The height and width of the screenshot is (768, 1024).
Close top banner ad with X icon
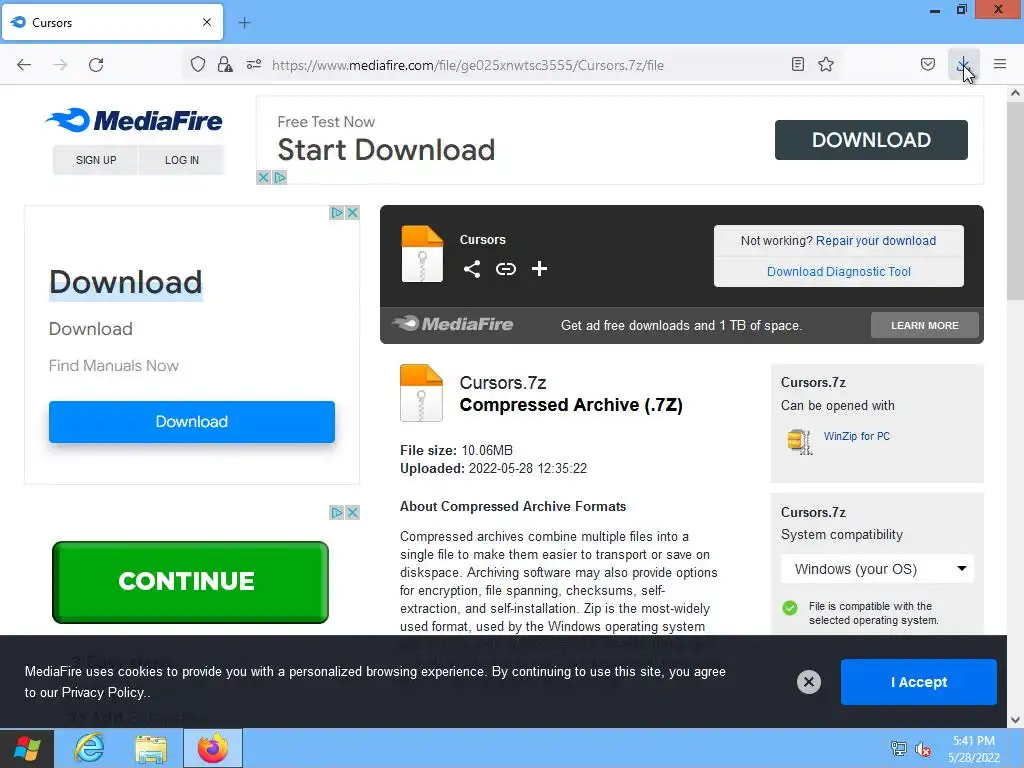coord(263,178)
